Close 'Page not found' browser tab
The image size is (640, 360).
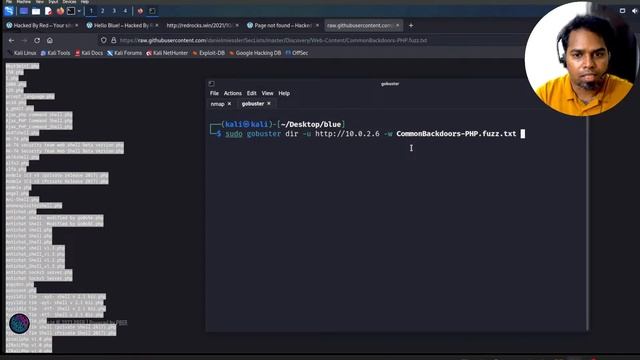pos(317,25)
